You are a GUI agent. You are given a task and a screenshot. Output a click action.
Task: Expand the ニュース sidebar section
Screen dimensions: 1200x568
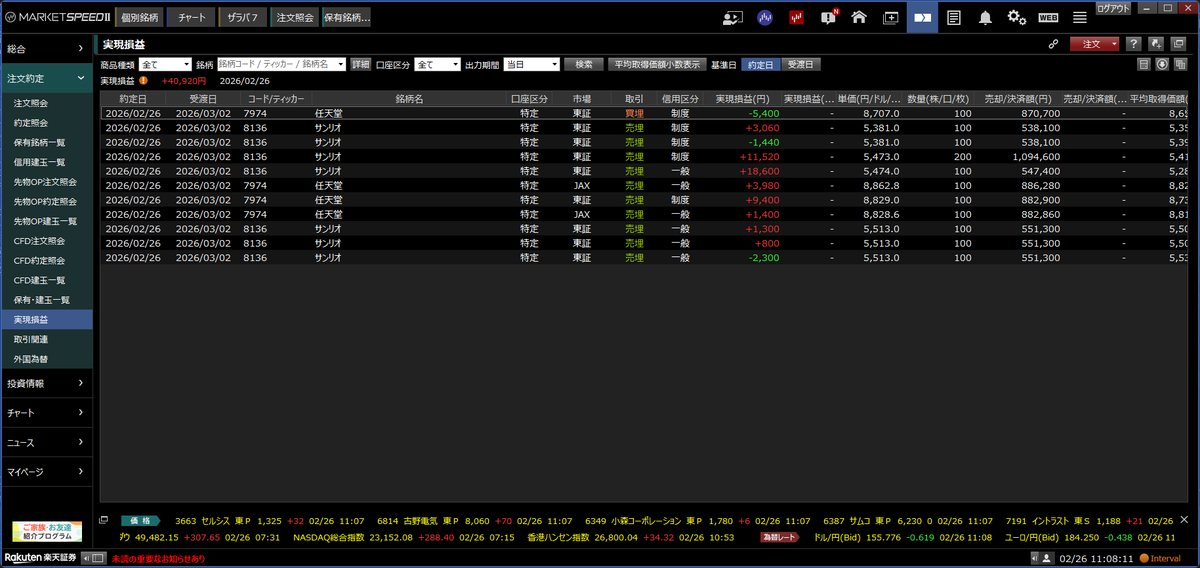46,442
